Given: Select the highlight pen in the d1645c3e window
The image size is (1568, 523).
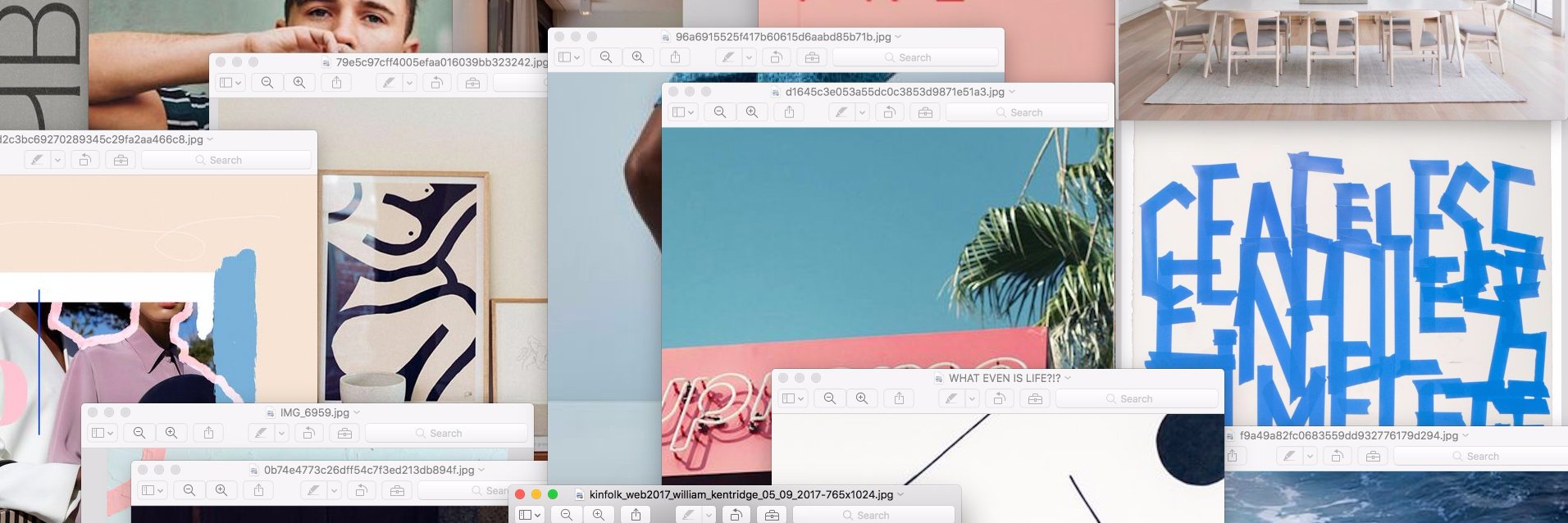Looking at the screenshot, I should [x=841, y=112].
